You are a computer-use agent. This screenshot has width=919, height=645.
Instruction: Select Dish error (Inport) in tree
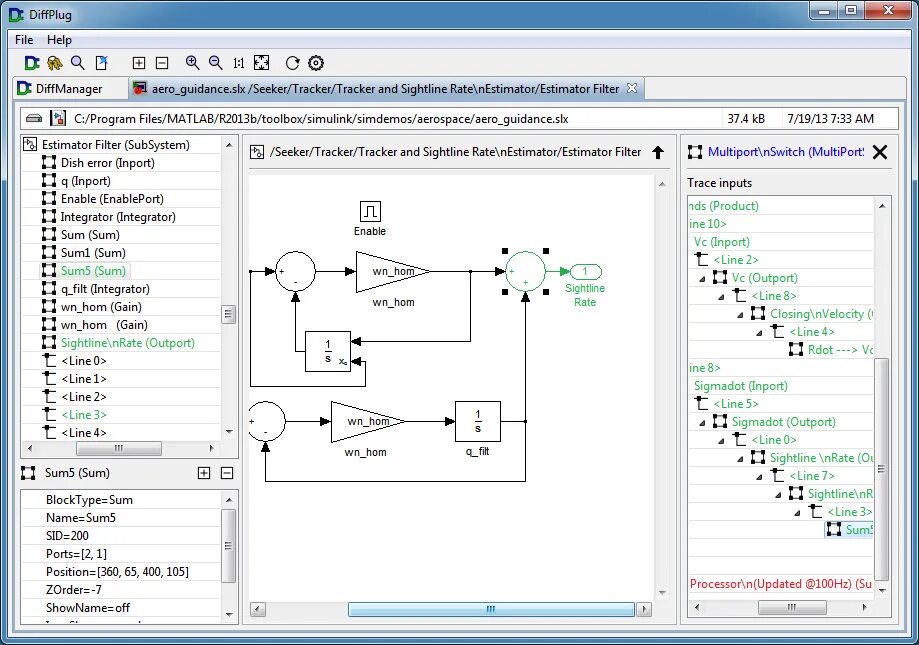108,163
